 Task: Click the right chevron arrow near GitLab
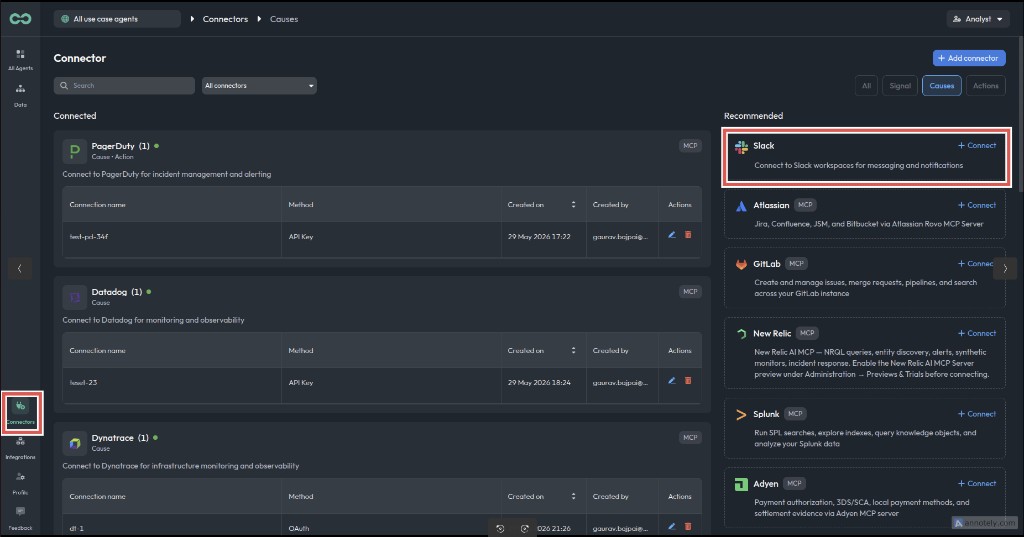point(1005,268)
